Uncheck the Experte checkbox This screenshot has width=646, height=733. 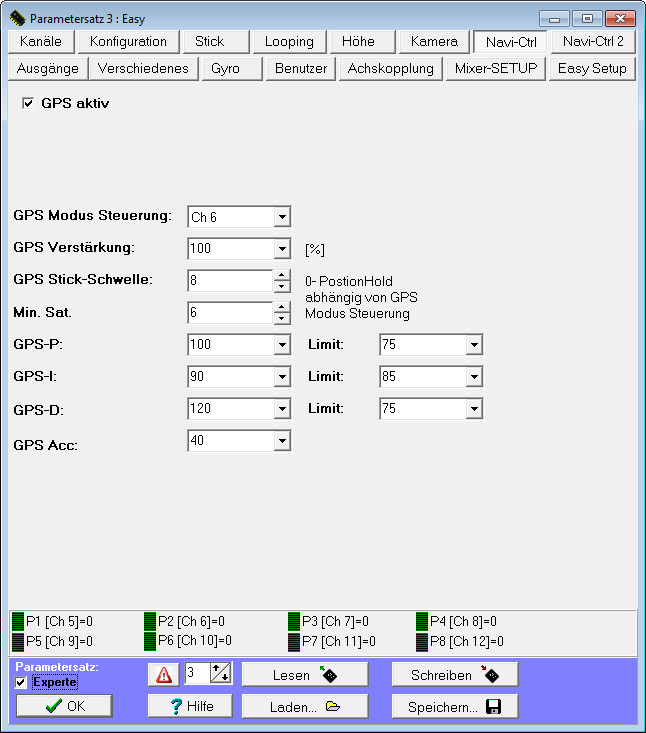tap(21, 682)
